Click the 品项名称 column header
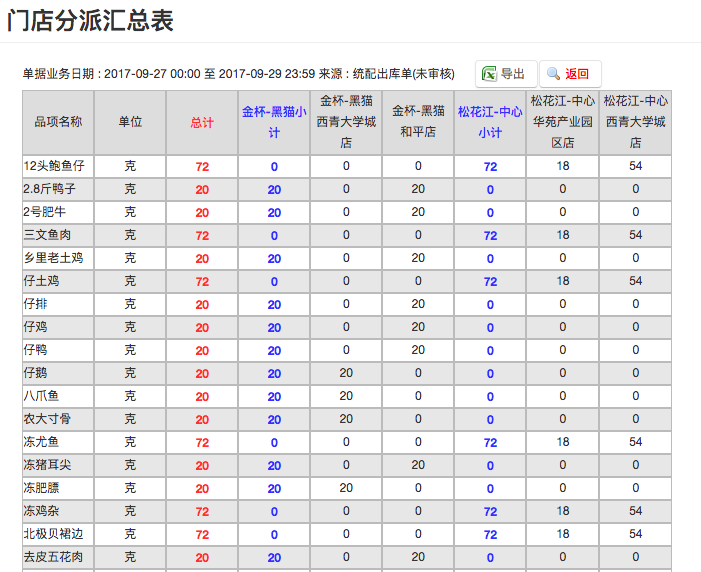 tap(58, 122)
